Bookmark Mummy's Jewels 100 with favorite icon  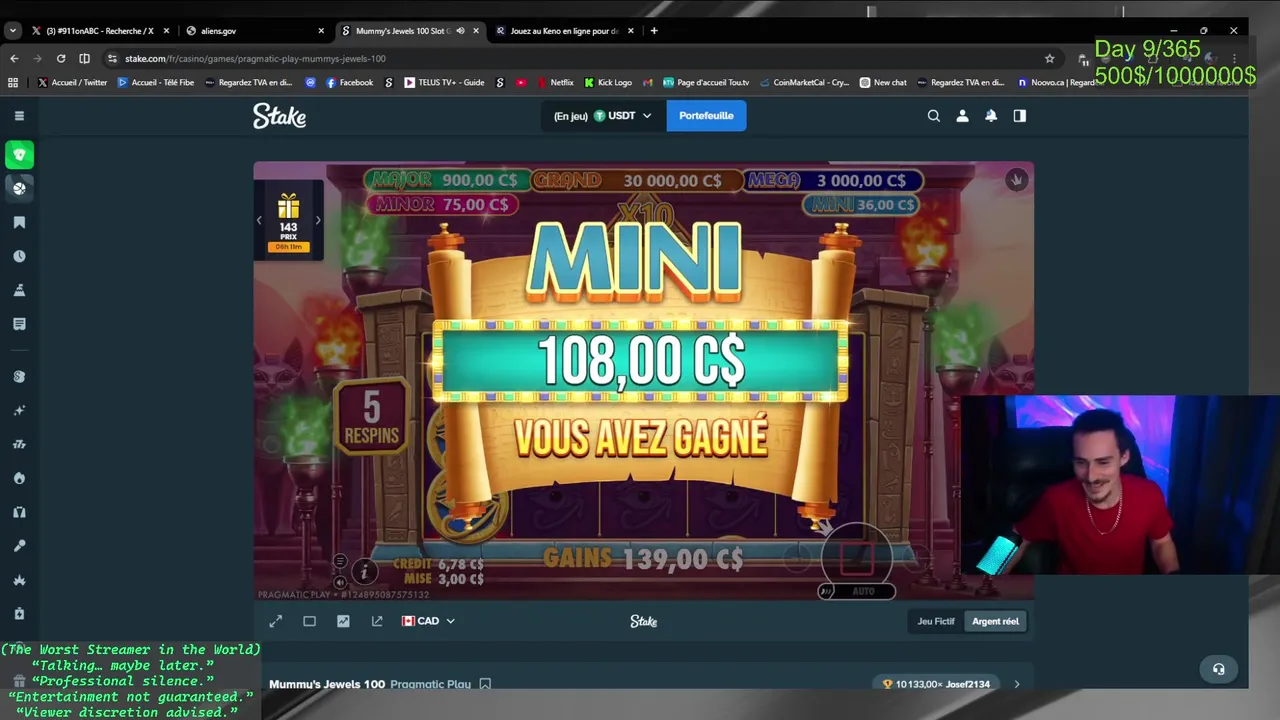[485, 684]
